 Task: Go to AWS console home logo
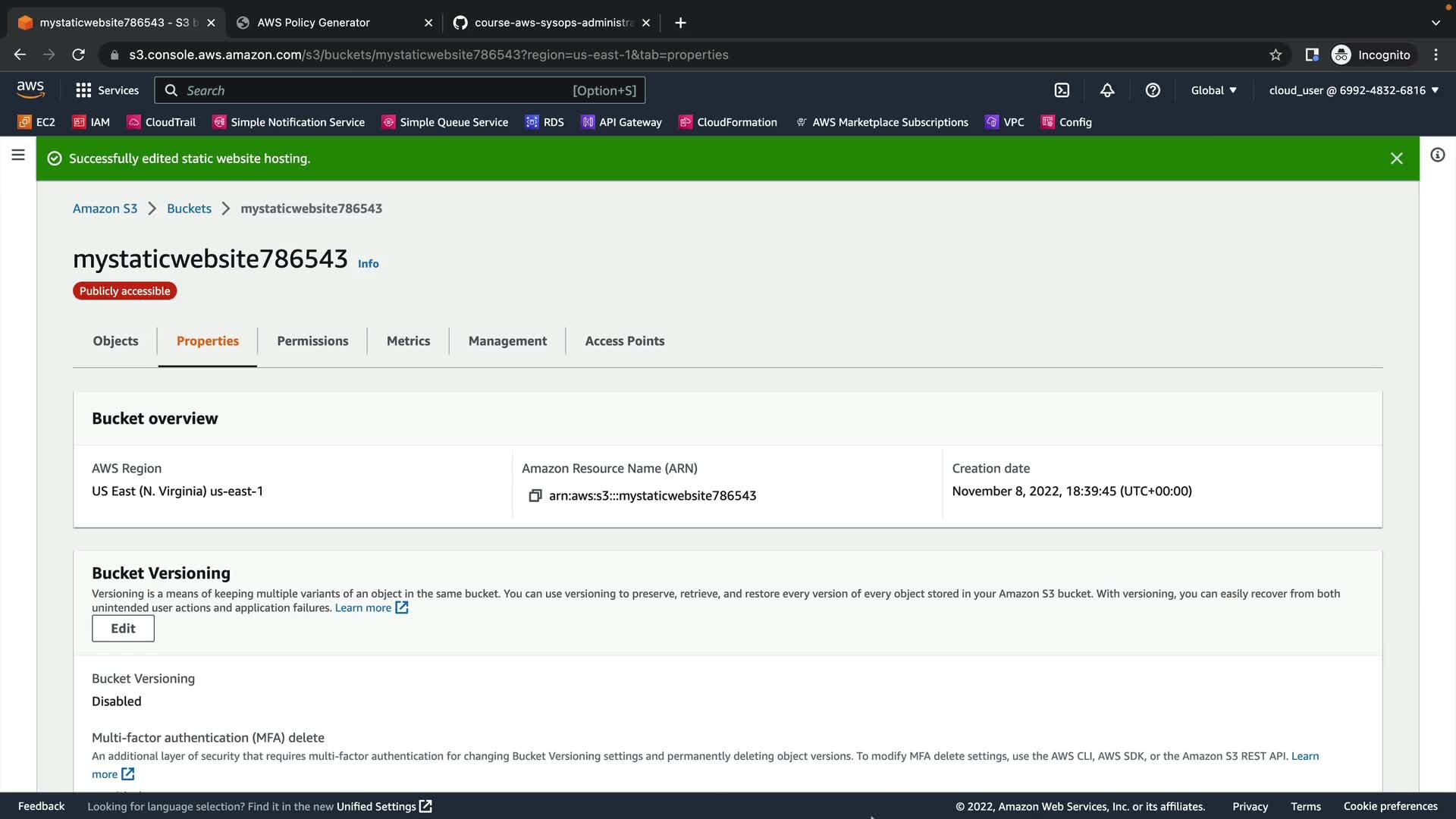[30, 89]
